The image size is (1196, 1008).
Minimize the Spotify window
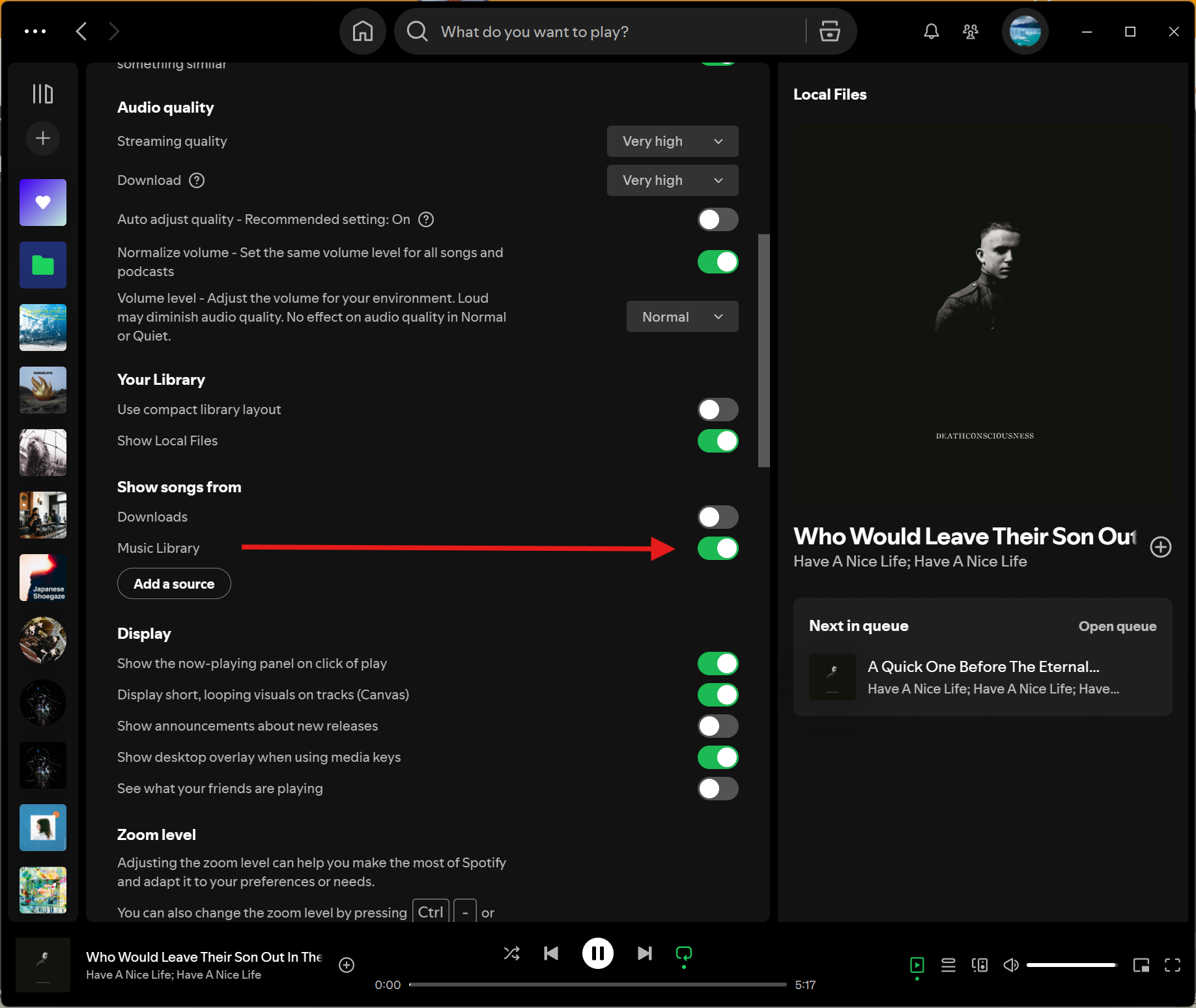pyautogui.click(x=1087, y=31)
